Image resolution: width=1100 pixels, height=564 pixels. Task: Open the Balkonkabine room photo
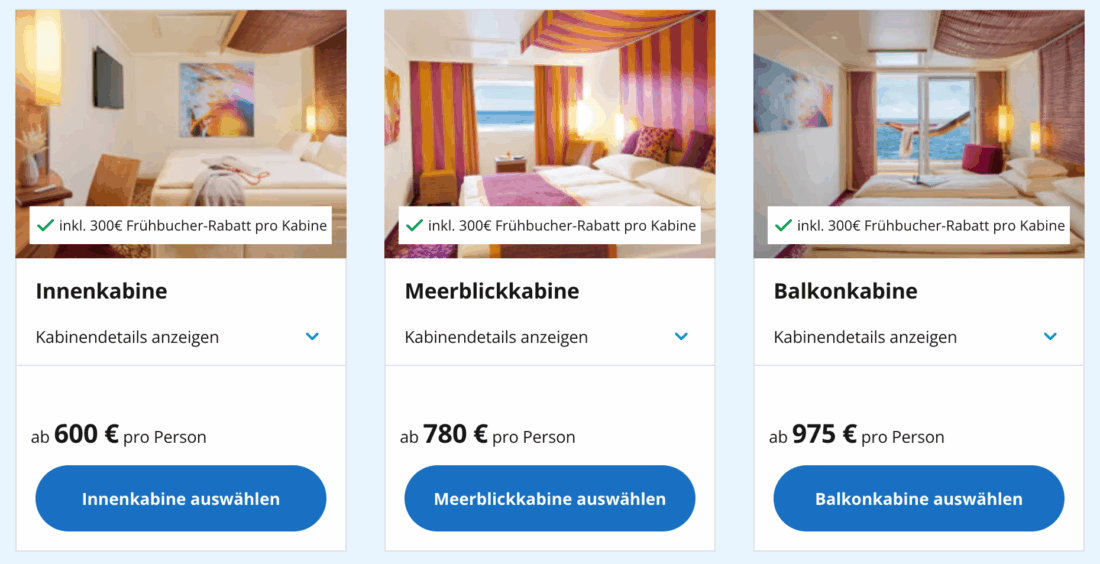tap(918, 110)
